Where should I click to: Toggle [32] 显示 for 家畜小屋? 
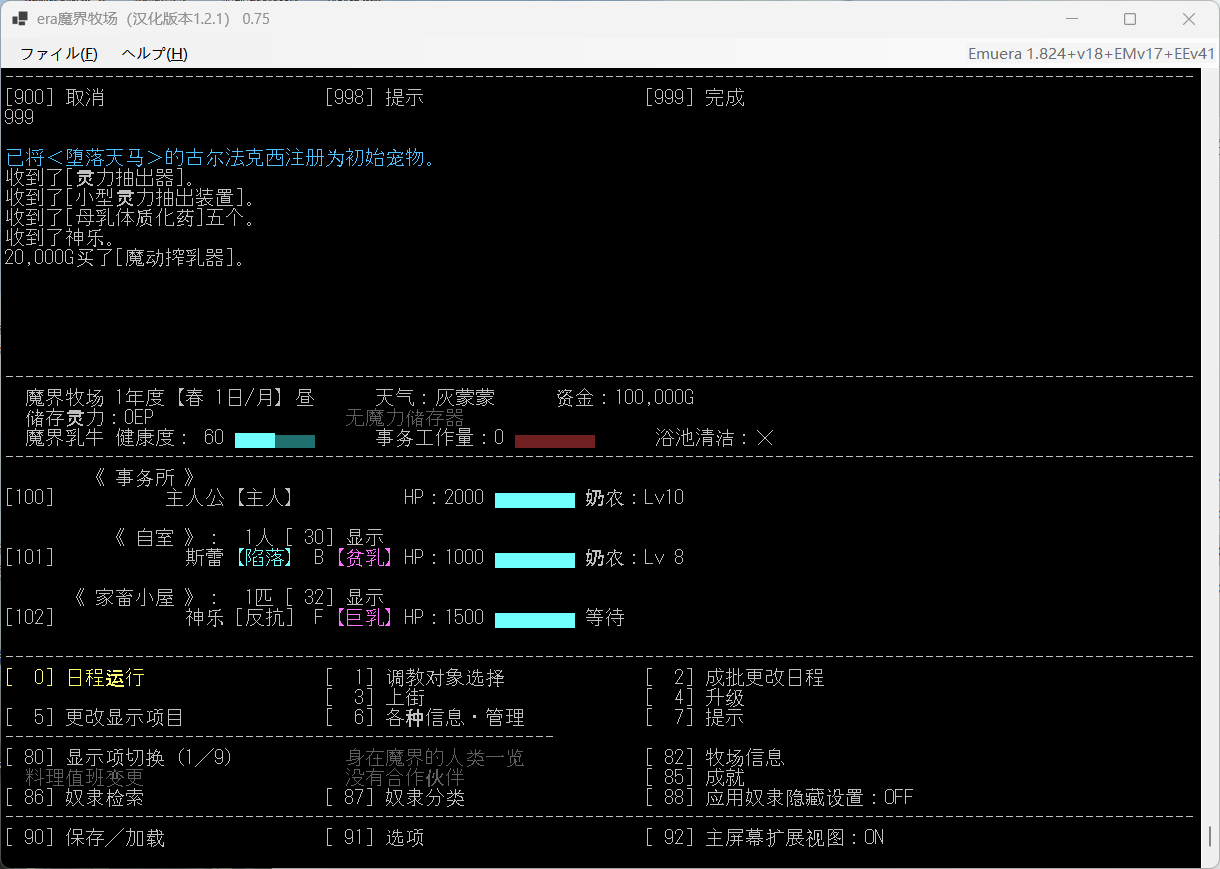(335, 598)
